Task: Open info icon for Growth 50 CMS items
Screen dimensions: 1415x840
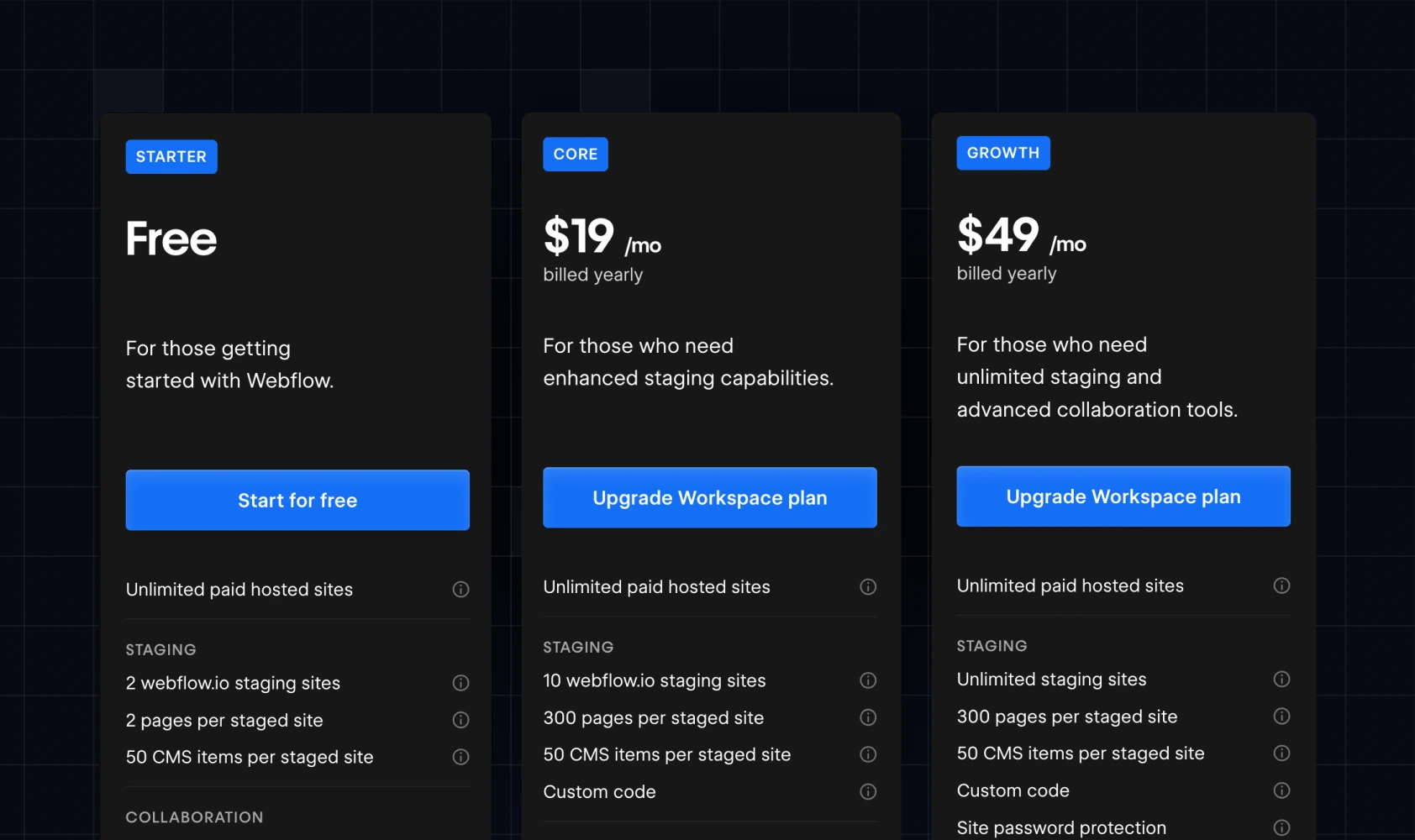Action: (x=1281, y=753)
